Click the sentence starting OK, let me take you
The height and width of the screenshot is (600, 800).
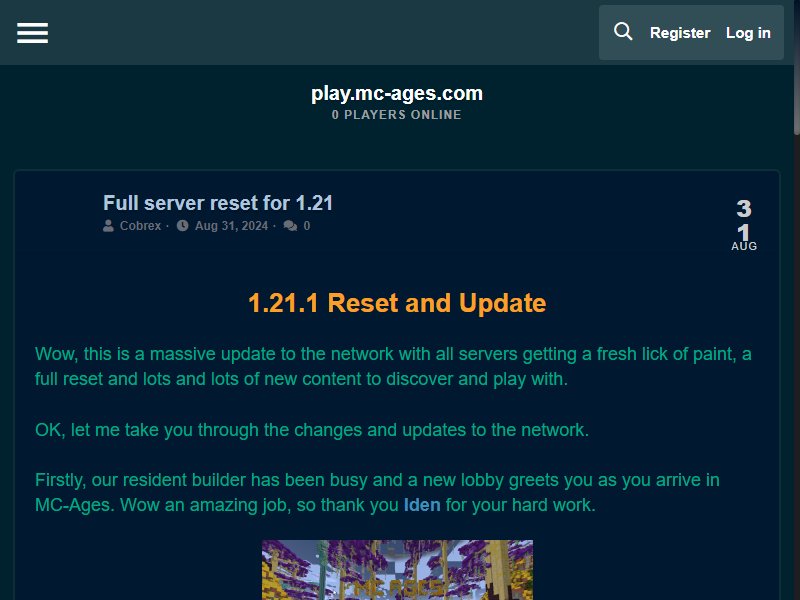(x=312, y=430)
